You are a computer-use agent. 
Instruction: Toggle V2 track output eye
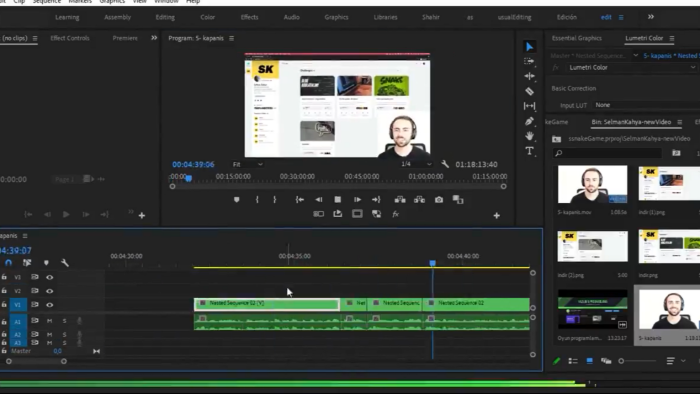(50, 291)
